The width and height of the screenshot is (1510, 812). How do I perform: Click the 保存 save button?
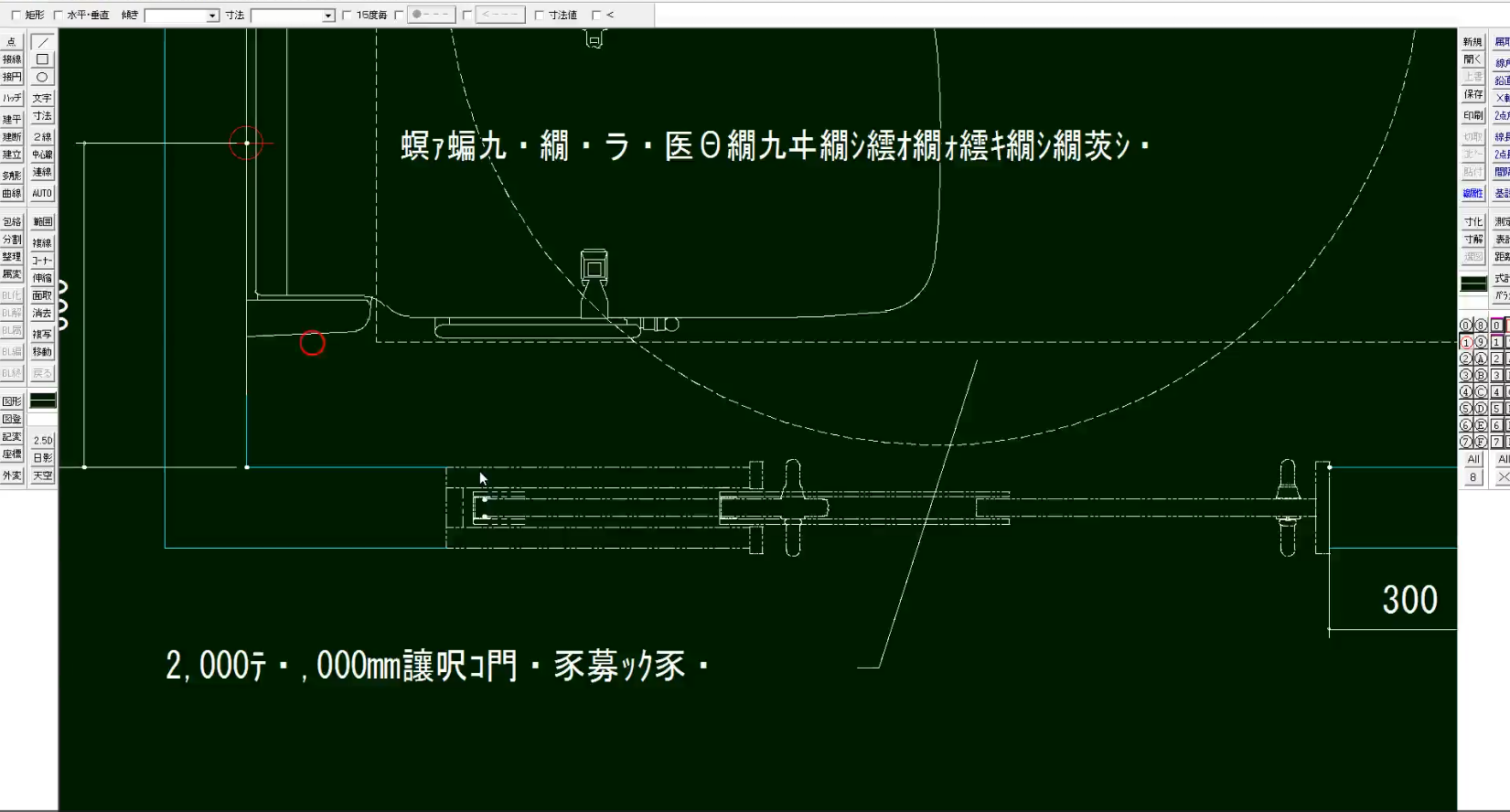1473,94
